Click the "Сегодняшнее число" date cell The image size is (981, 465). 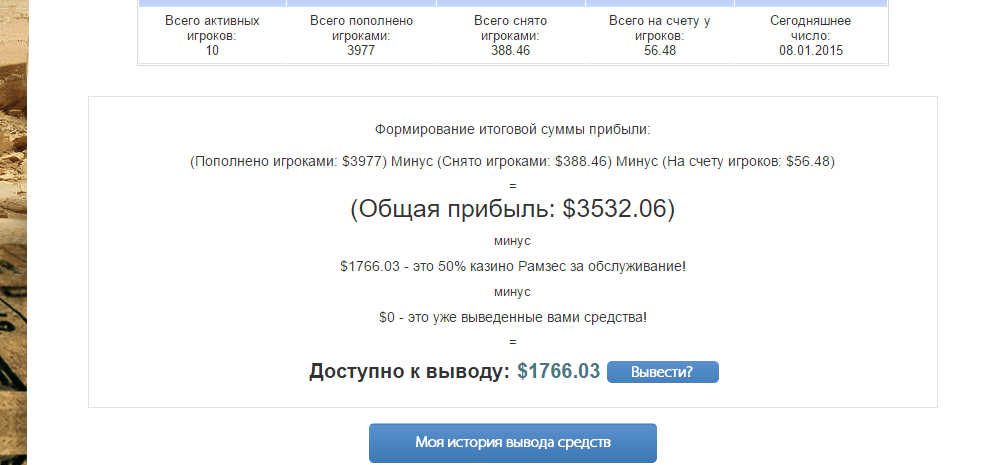pos(811,35)
